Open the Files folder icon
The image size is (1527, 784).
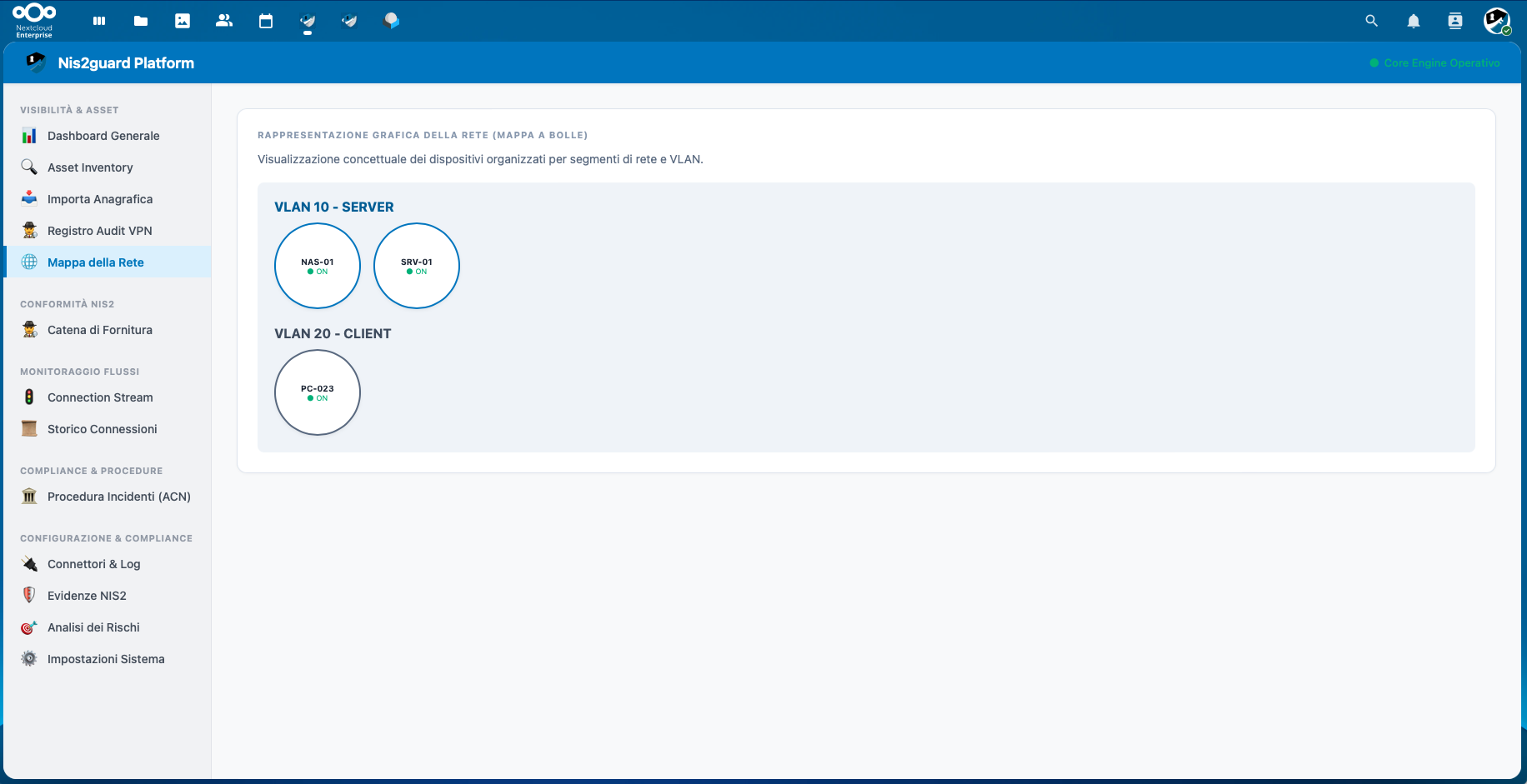coord(141,21)
